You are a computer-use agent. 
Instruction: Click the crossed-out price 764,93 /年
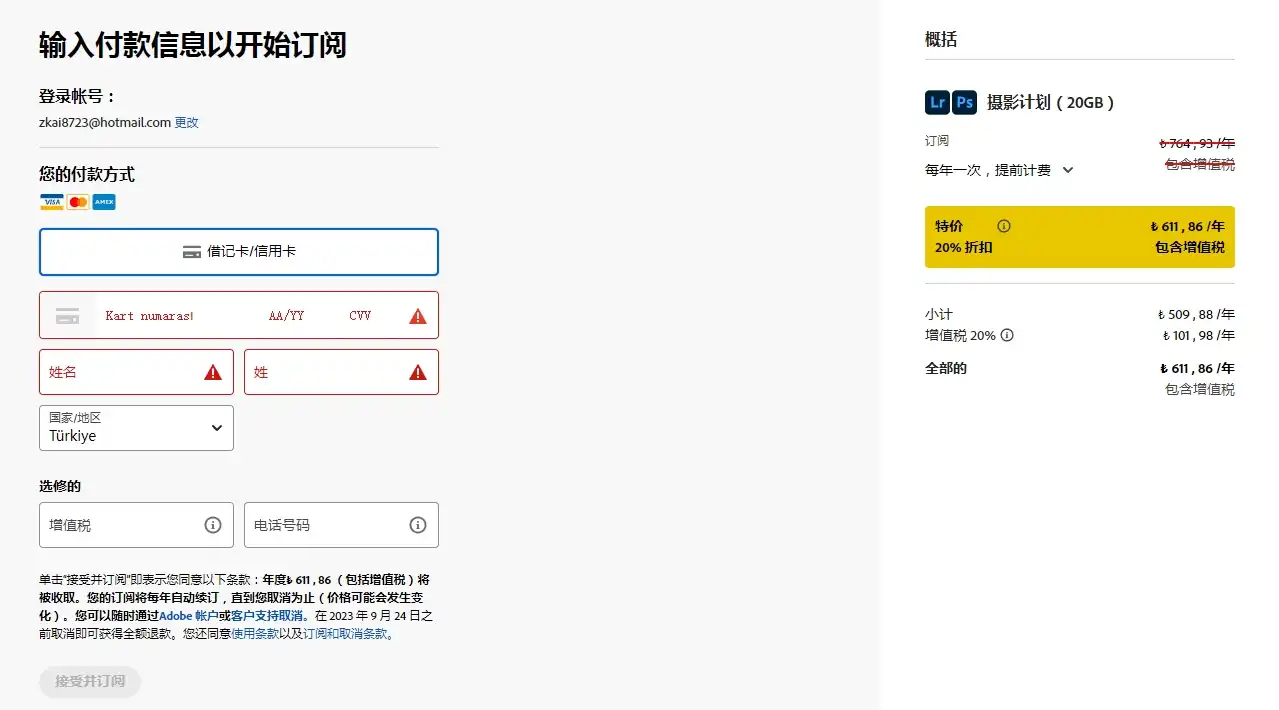point(1197,143)
